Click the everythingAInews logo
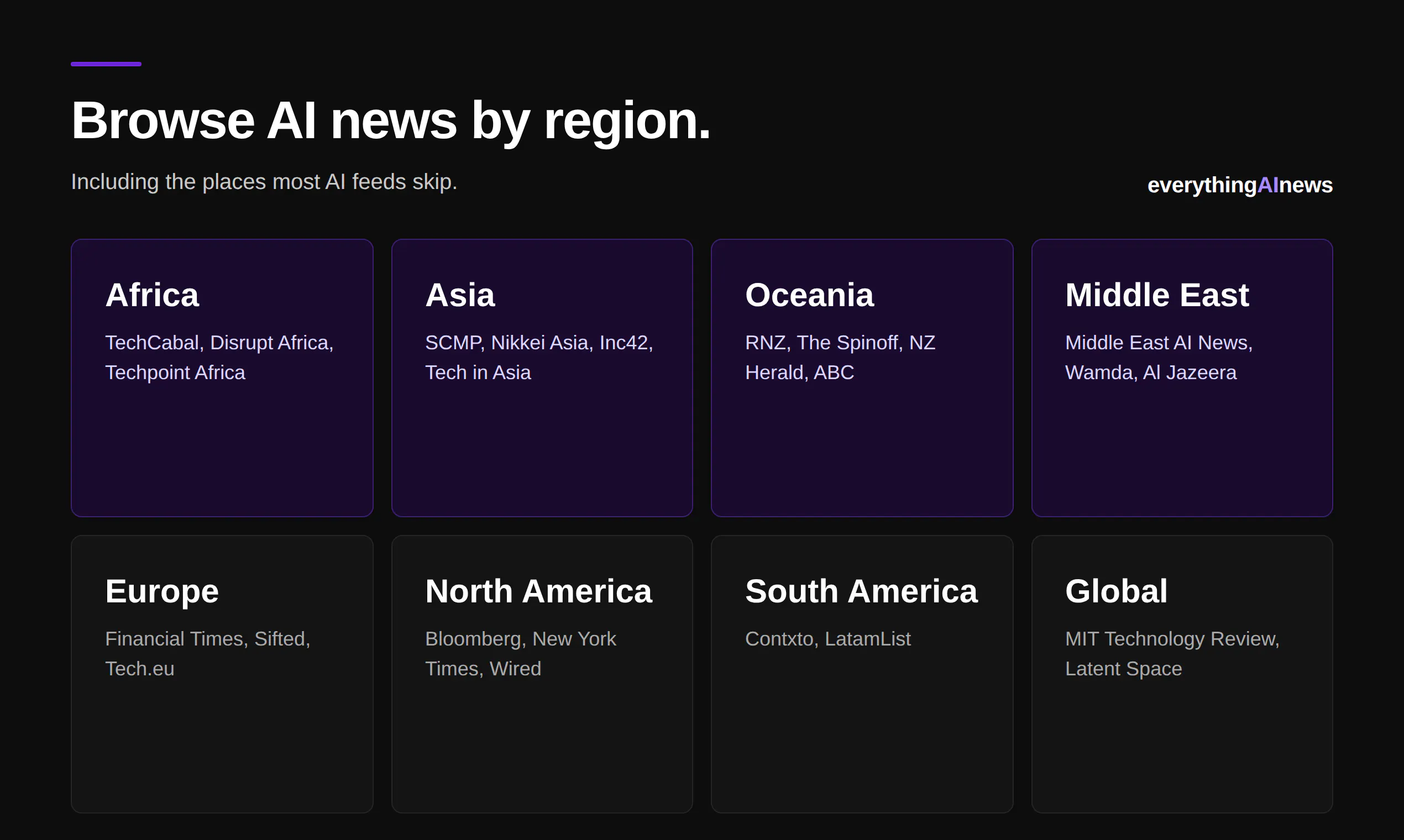The height and width of the screenshot is (840, 1404). (x=1240, y=185)
